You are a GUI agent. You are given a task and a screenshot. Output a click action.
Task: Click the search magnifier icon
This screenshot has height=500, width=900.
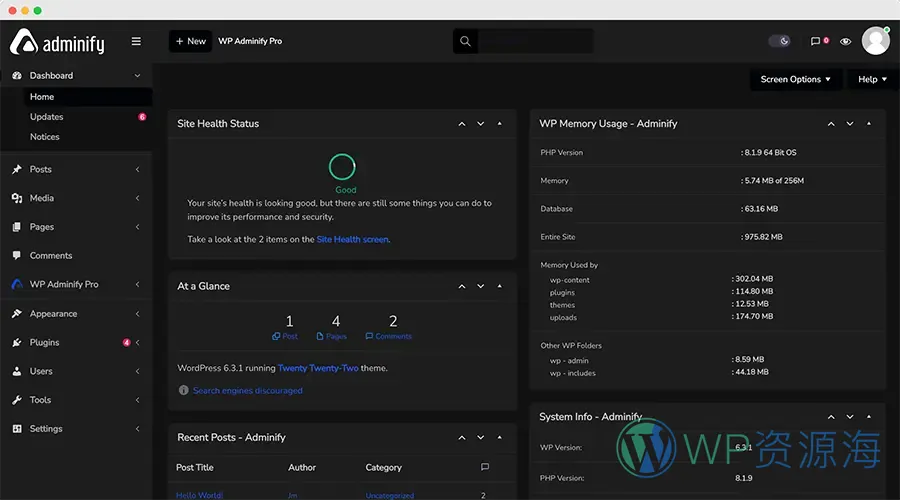[x=465, y=41]
